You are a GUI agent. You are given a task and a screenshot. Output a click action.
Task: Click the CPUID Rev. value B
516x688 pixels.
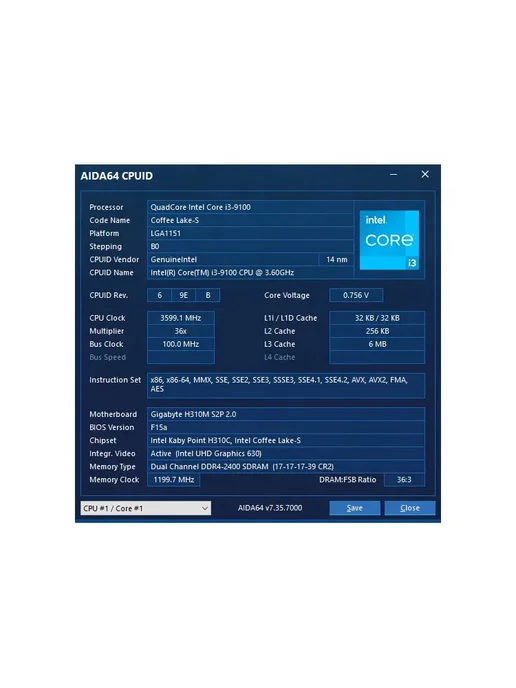point(208,295)
